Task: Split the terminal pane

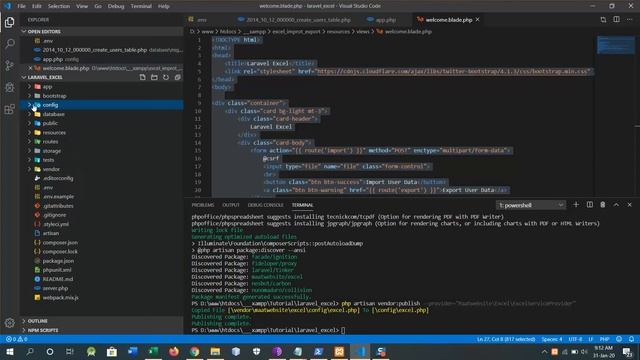Action: (590, 204)
